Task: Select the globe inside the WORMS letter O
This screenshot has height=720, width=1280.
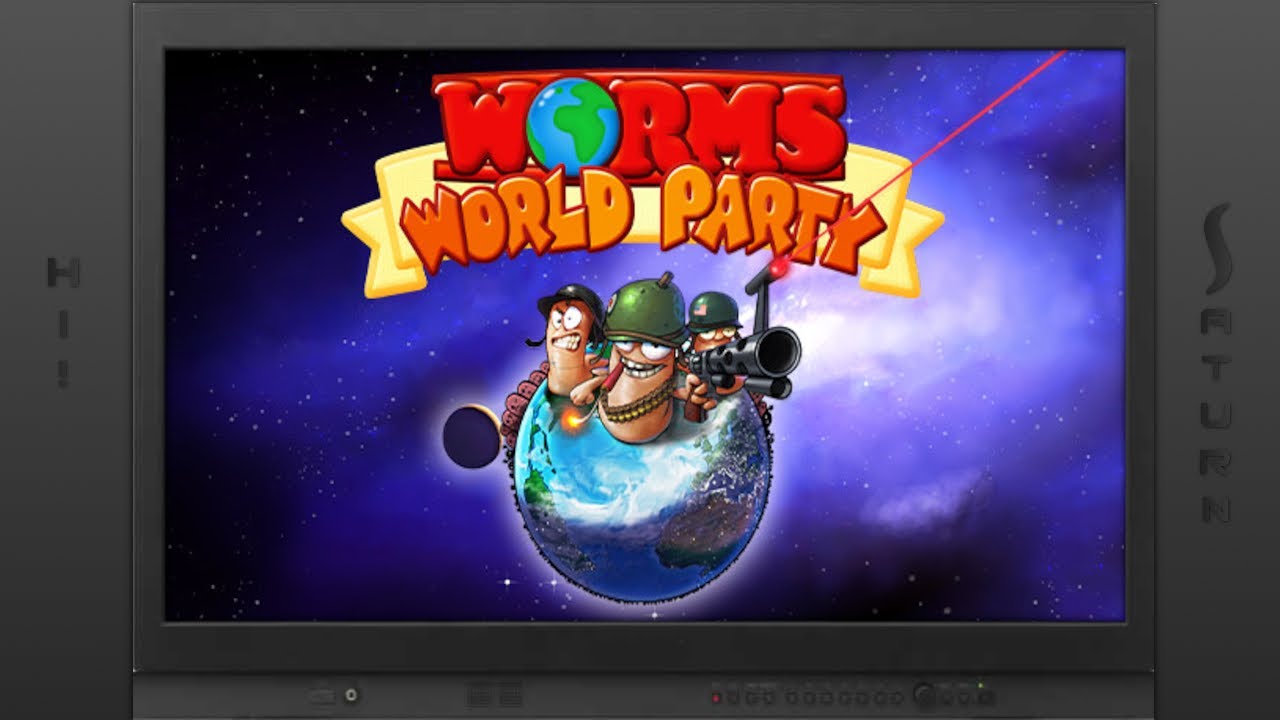Action: 572,127
